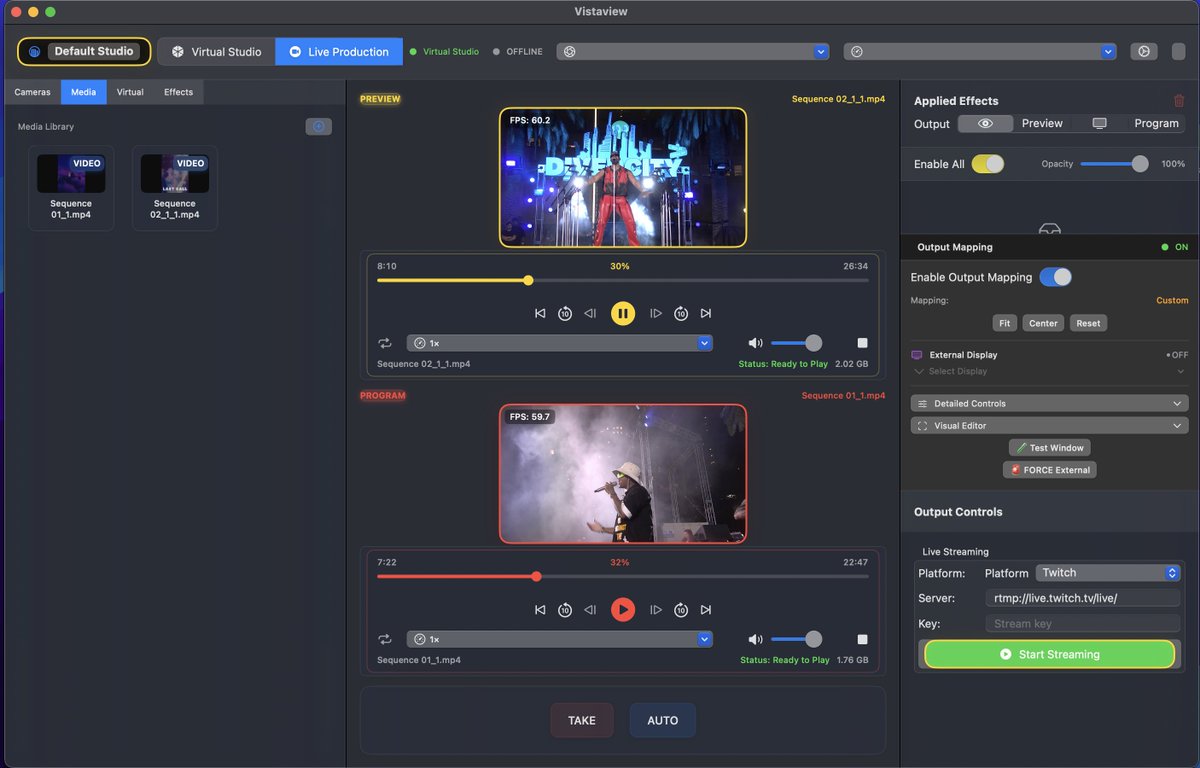Switch to the Effects tab

click(x=178, y=92)
